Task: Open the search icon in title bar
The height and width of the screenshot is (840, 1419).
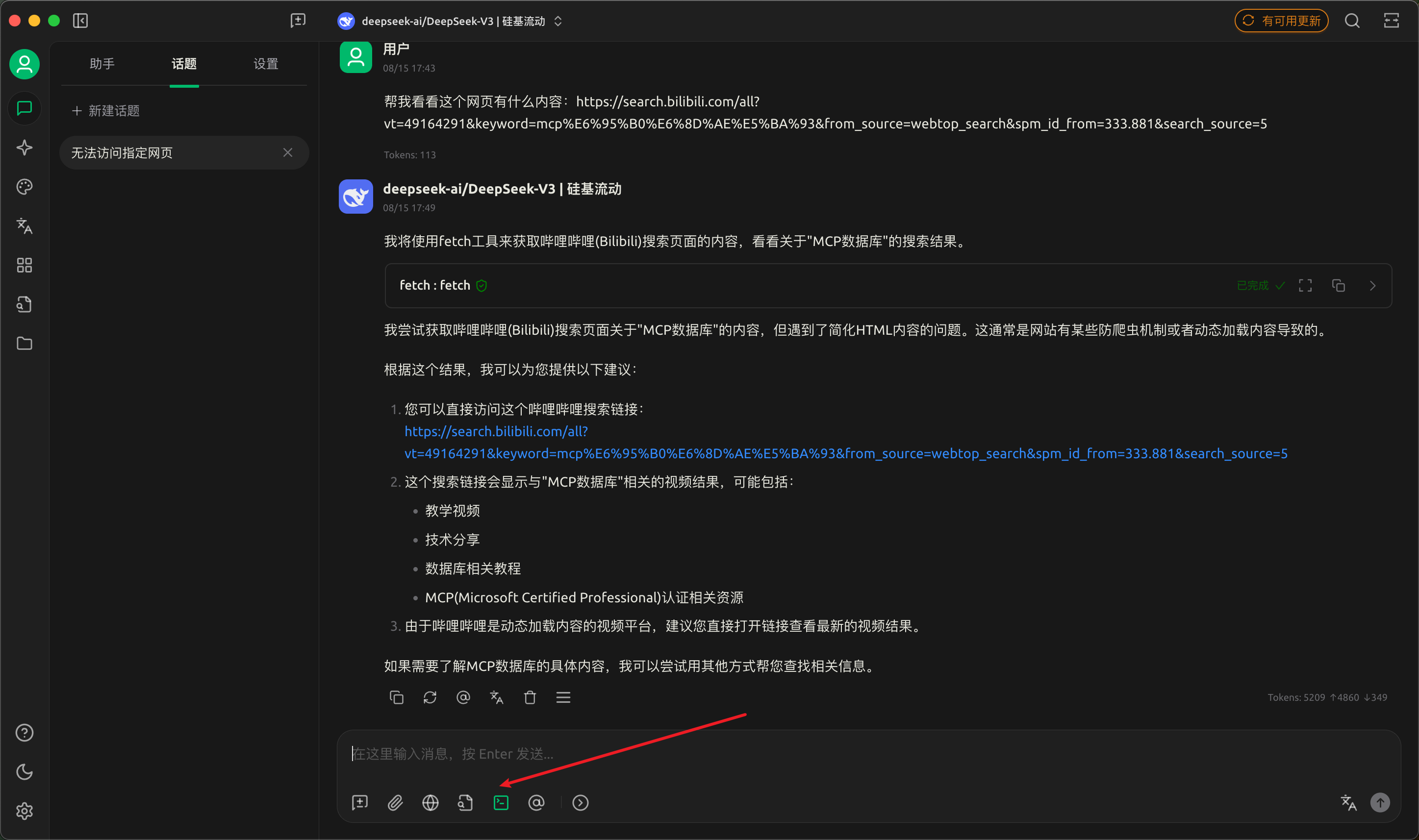Action: tap(1352, 21)
